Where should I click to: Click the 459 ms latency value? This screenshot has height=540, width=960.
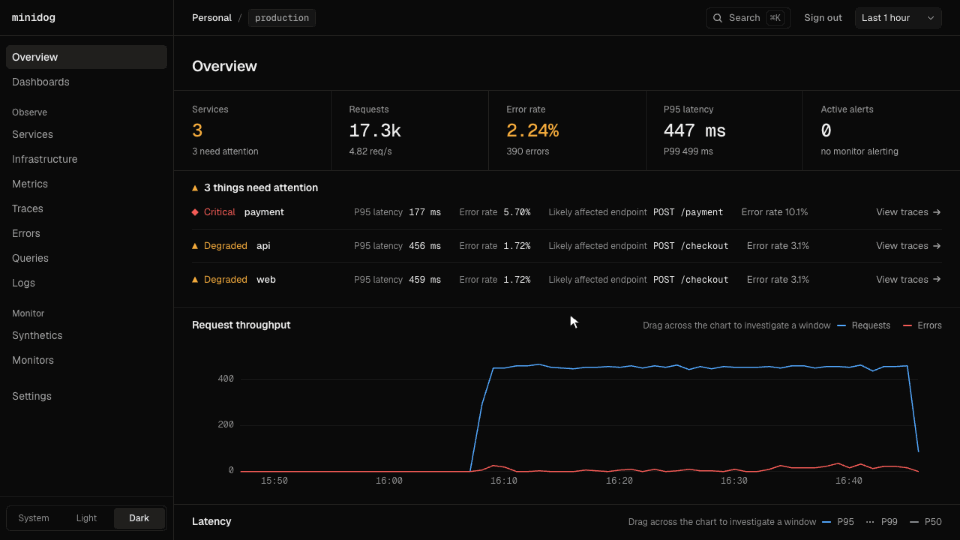point(425,279)
